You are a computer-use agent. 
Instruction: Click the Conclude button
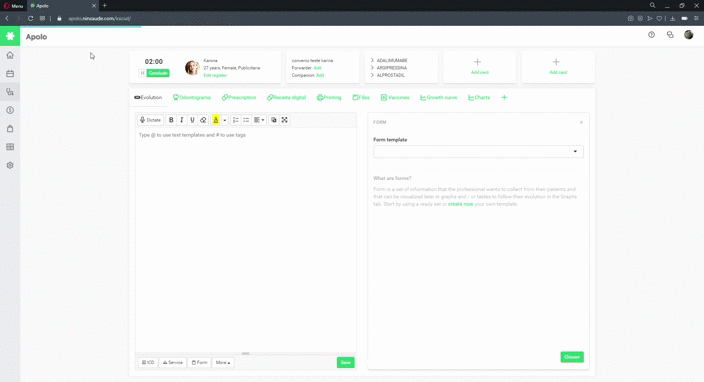tap(158, 73)
